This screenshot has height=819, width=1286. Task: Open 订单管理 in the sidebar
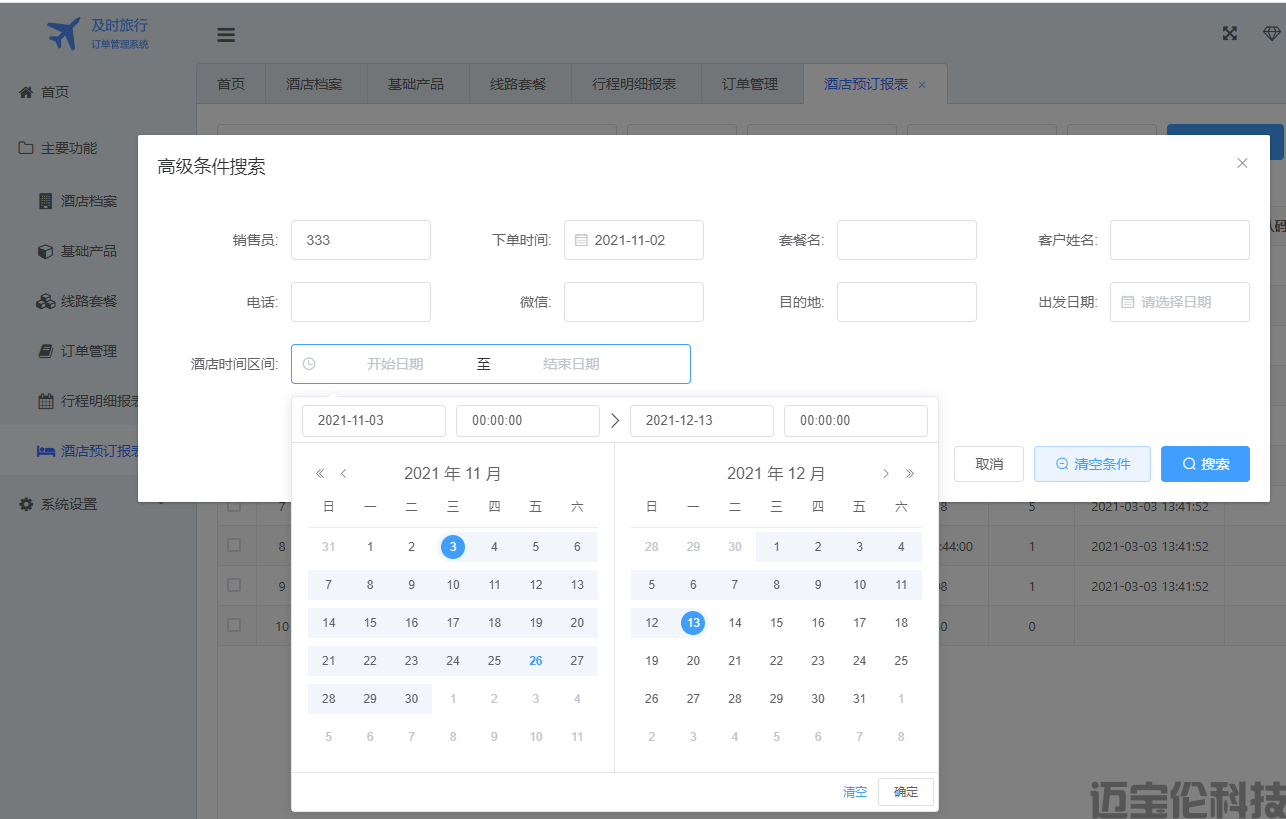tap(89, 351)
